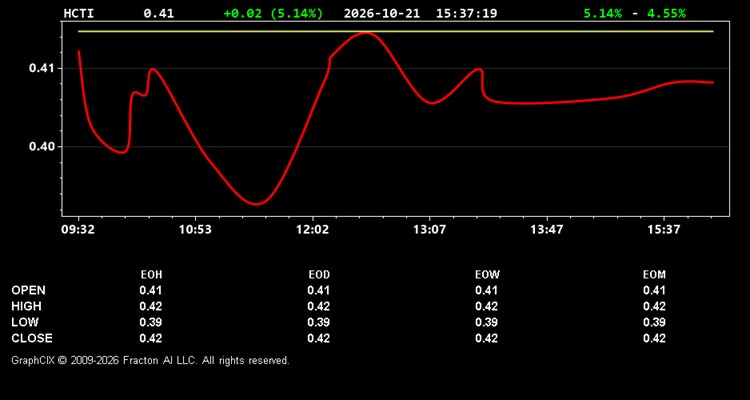
Task: Click the EOD CLOSE value 0.42
Action: pos(319,338)
